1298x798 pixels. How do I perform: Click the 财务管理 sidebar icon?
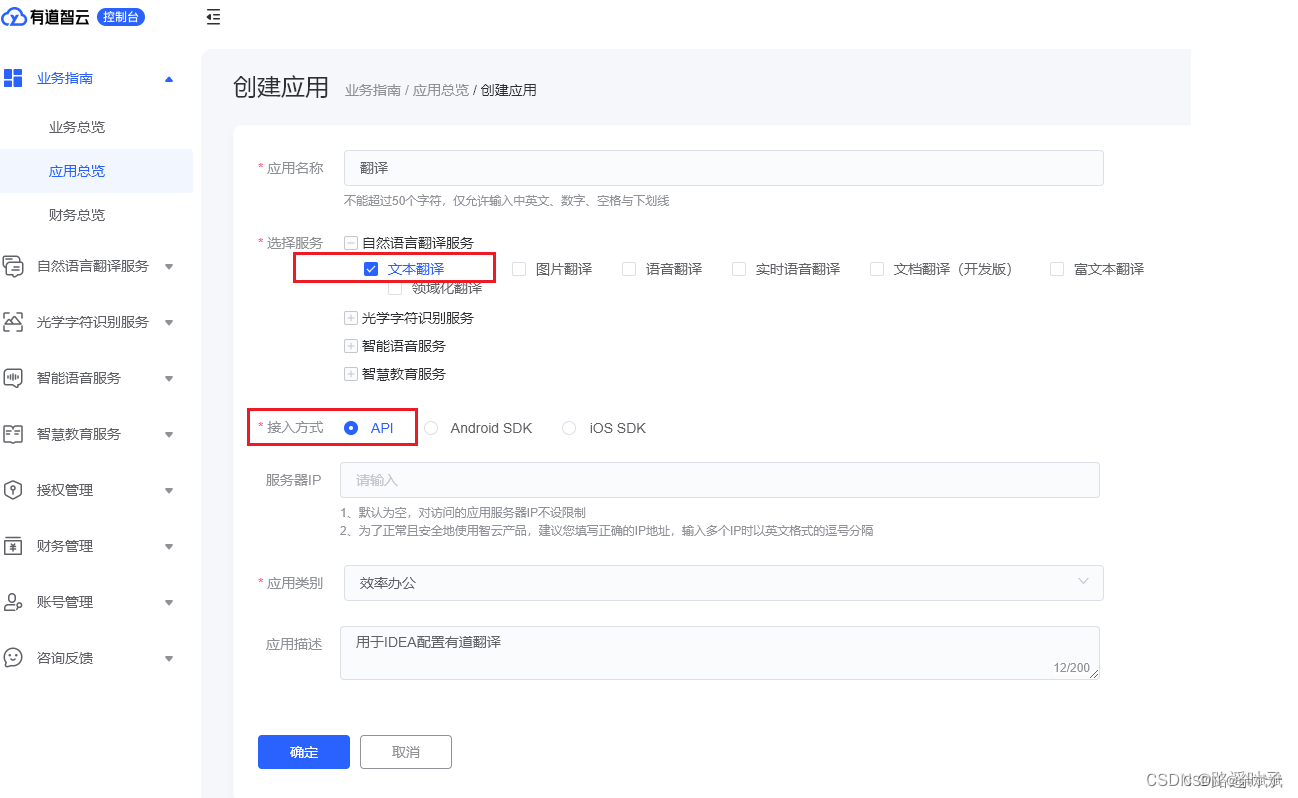tap(13, 546)
